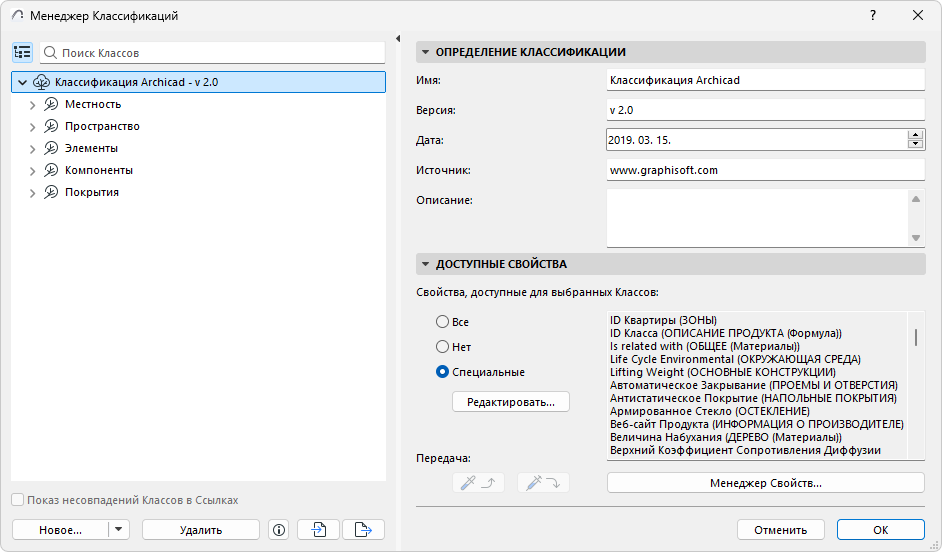Image resolution: width=942 pixels, height=552 pixels.
Task: Click Веб-сайт Продукта (ИНФОРМАЦИЯ О ПРОИЗВОДИТЕЛЕ)
Action: tap(757, 424)
